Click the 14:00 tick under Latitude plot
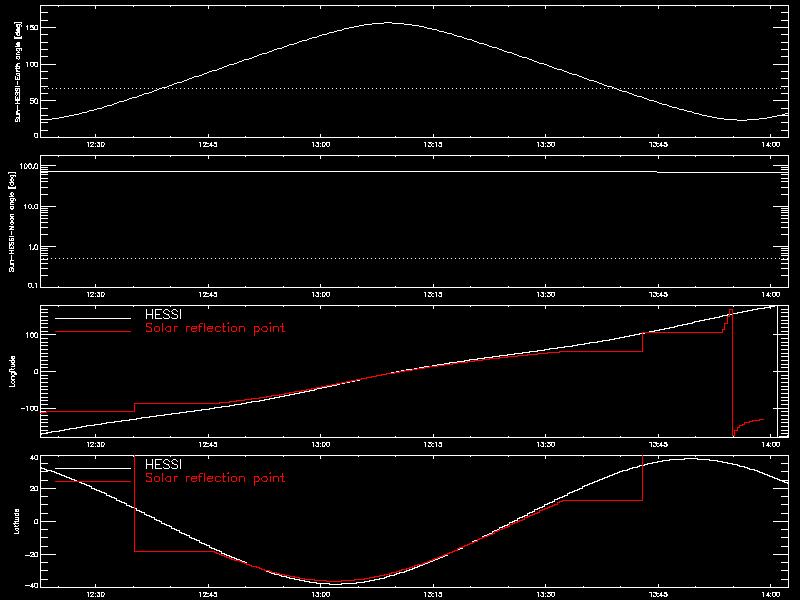This screenshot has width=800, height=600. click(771, 594)
